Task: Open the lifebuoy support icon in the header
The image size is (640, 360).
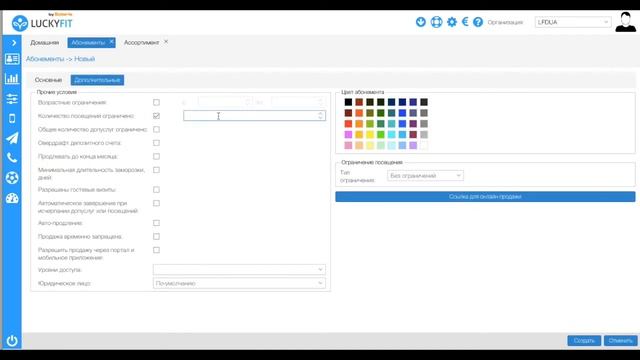Action: click(x=436, y=22)
